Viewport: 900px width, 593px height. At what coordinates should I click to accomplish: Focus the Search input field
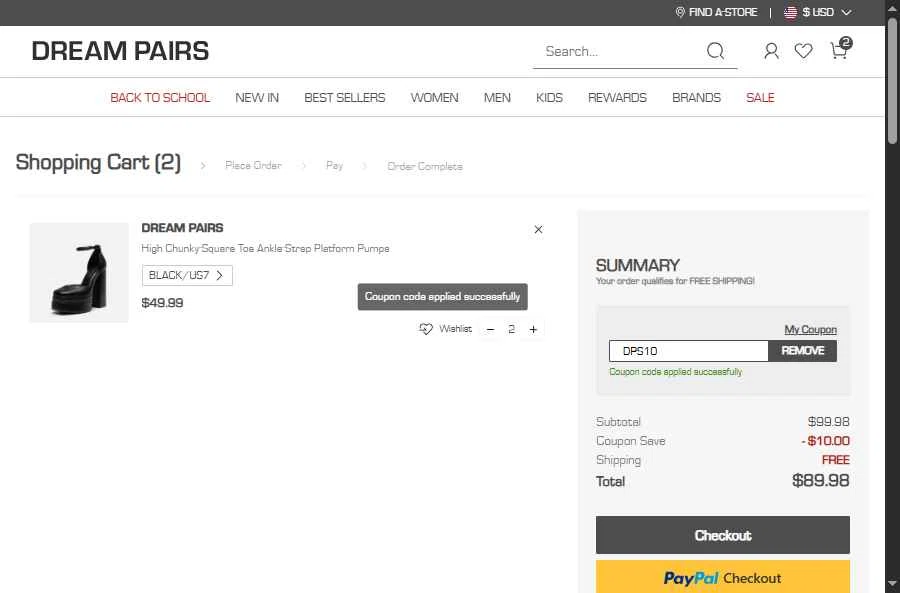pos(620,52)
